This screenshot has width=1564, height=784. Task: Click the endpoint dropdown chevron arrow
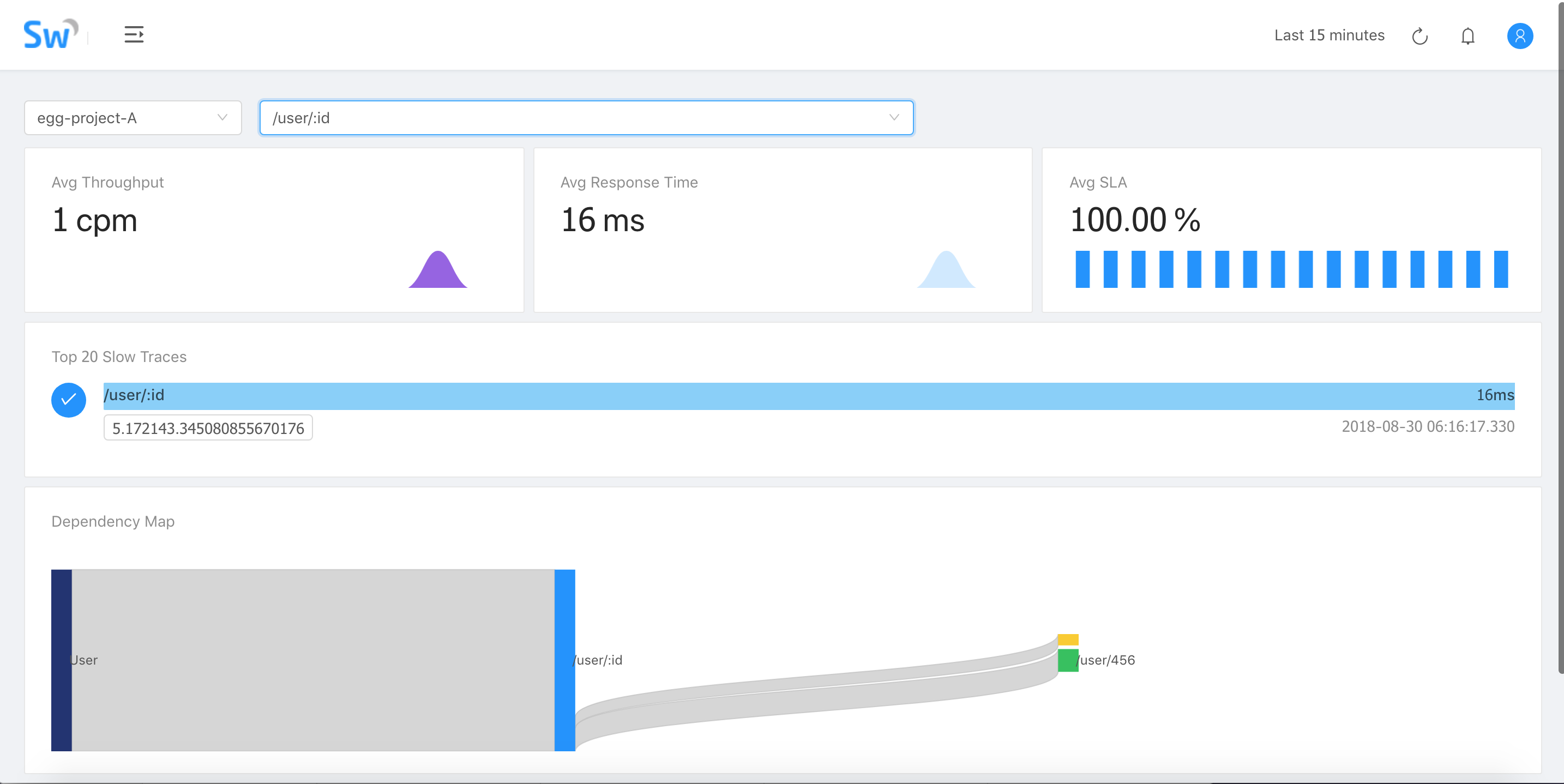tap(894, 117)
